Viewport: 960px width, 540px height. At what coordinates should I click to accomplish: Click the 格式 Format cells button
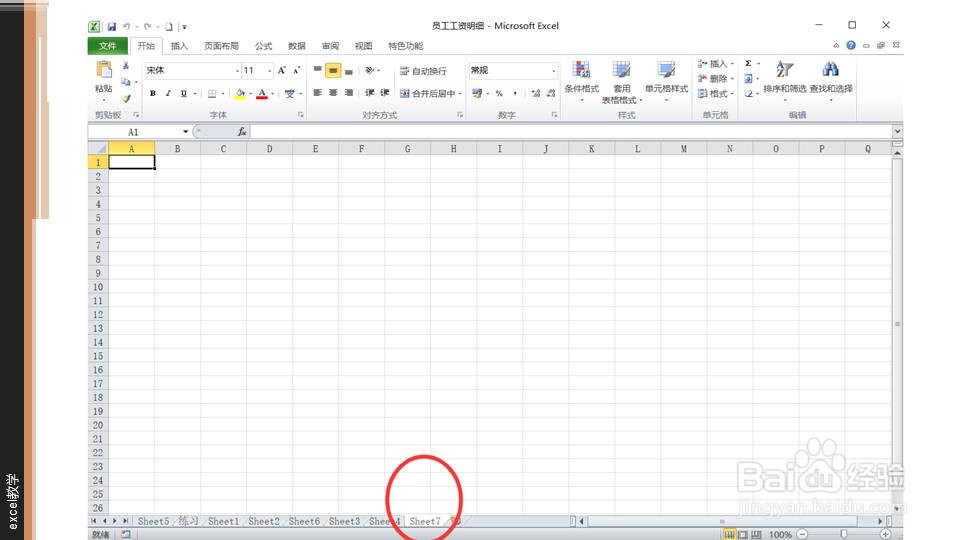click(715, 94)
